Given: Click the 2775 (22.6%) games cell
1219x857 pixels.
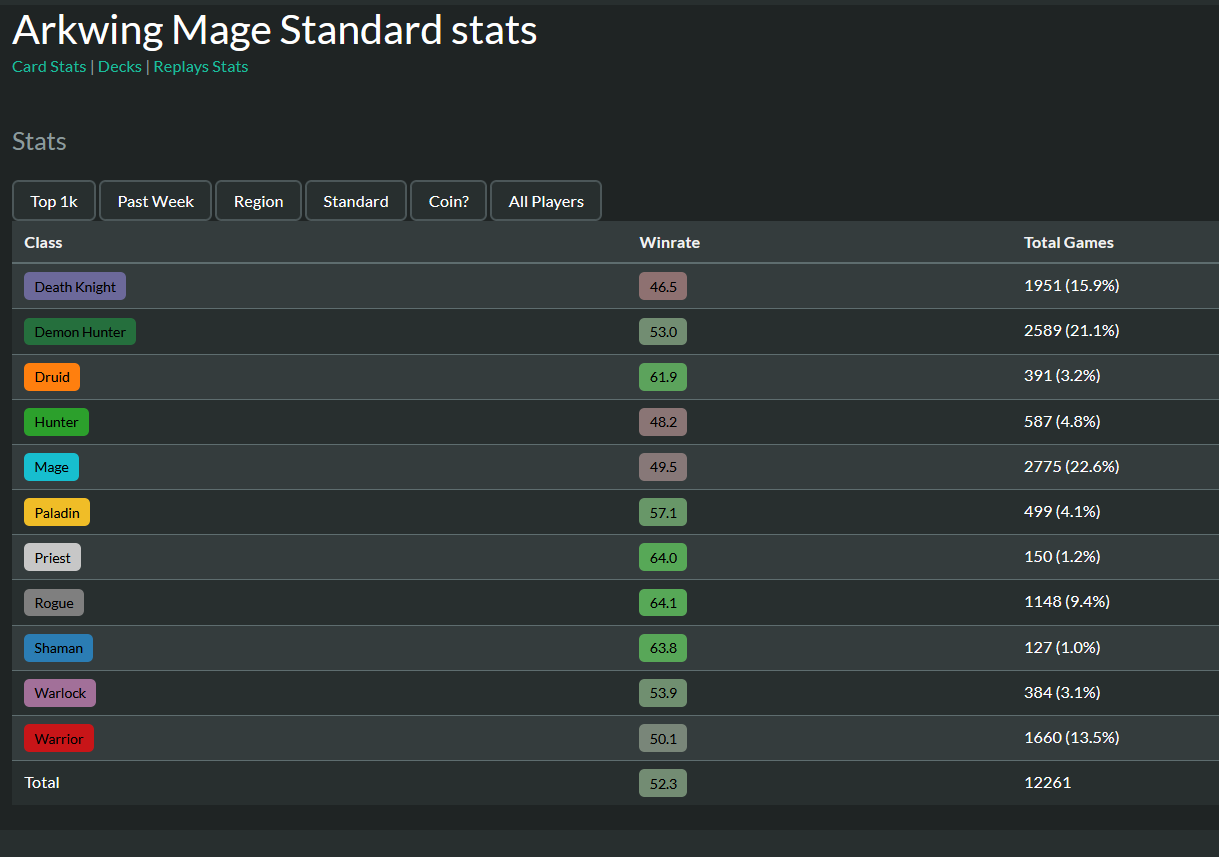Looking at the screenshot, I should tap(1072, 467).
